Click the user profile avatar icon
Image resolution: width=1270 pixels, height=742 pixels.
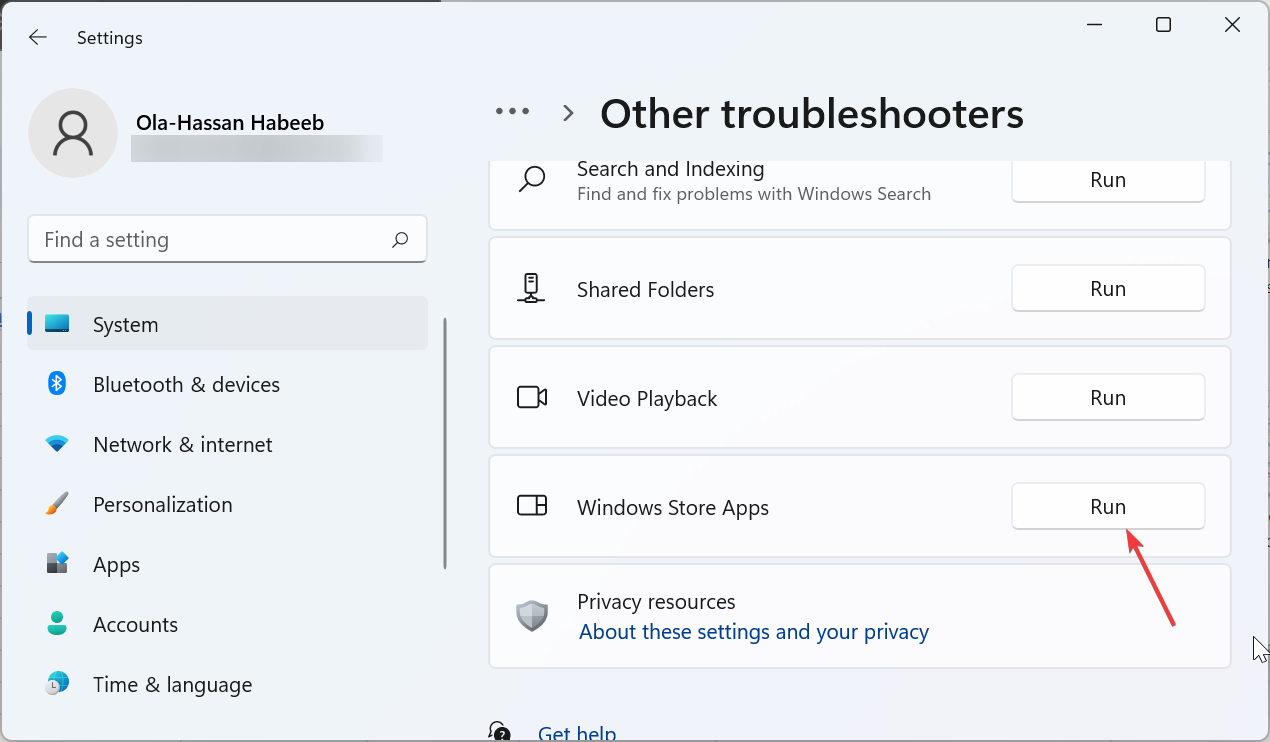[72, 133]
